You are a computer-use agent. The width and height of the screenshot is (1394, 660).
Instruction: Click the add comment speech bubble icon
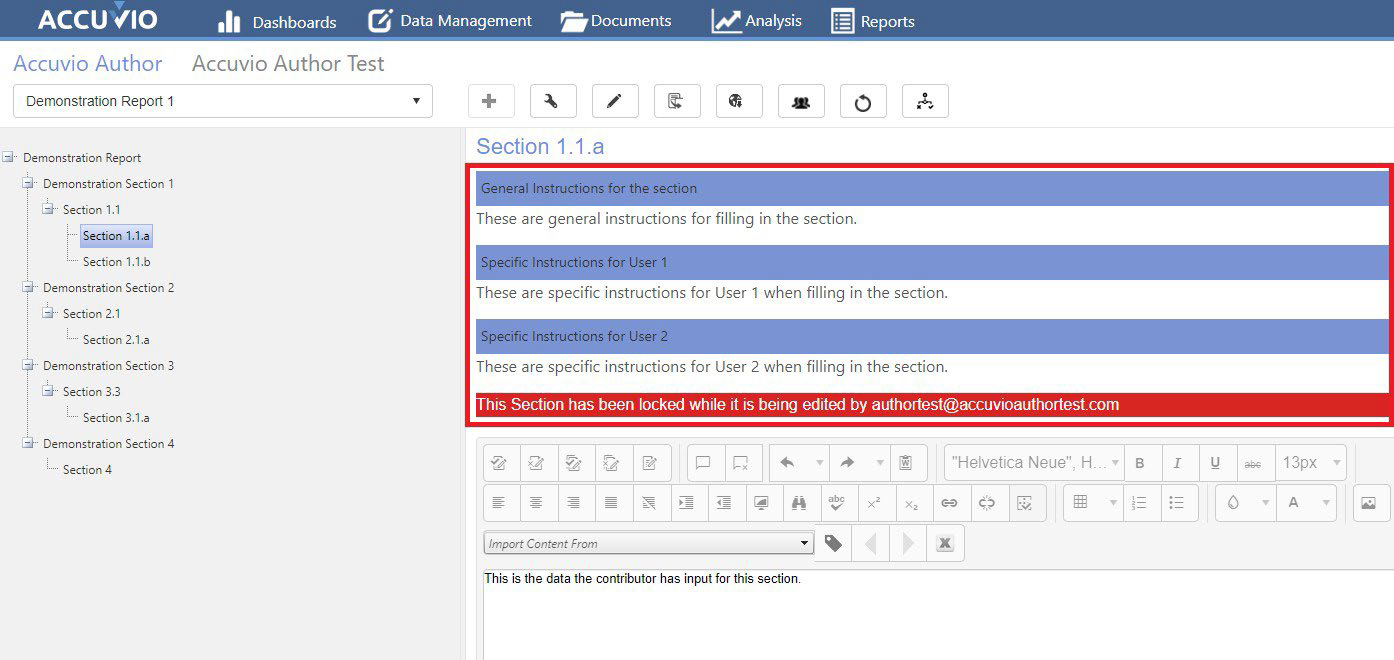click(x=704, y=463)
